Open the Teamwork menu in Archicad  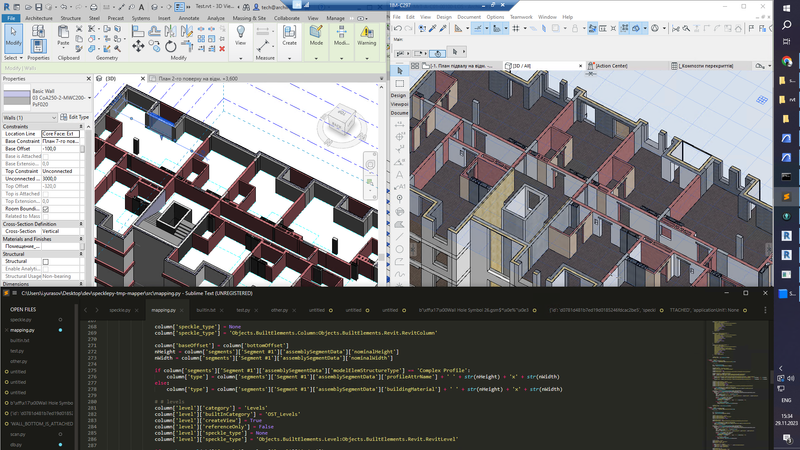tap(520, 17)
